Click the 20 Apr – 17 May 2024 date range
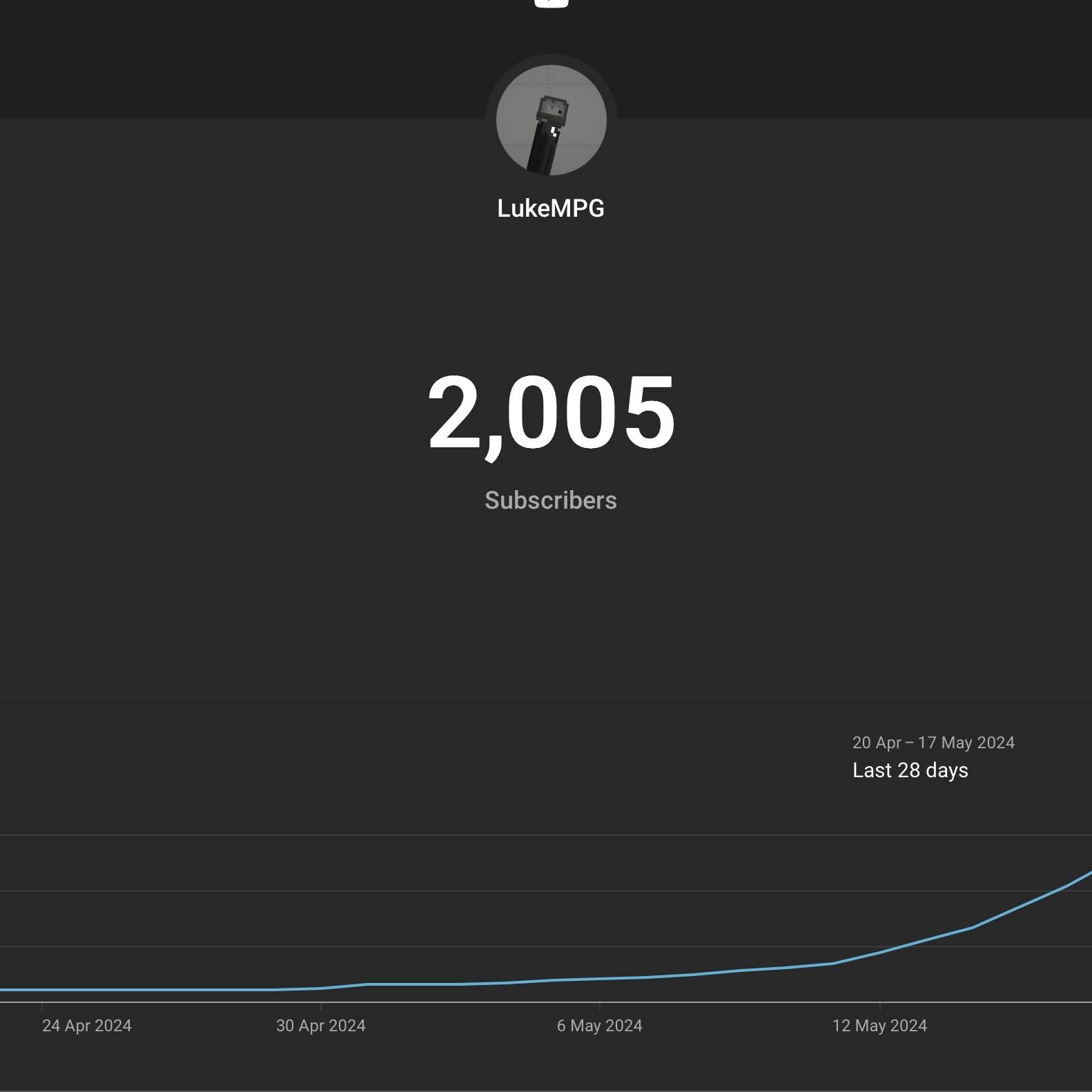1092x1092 pixels. pyautogui.click(x=933, y=743)
